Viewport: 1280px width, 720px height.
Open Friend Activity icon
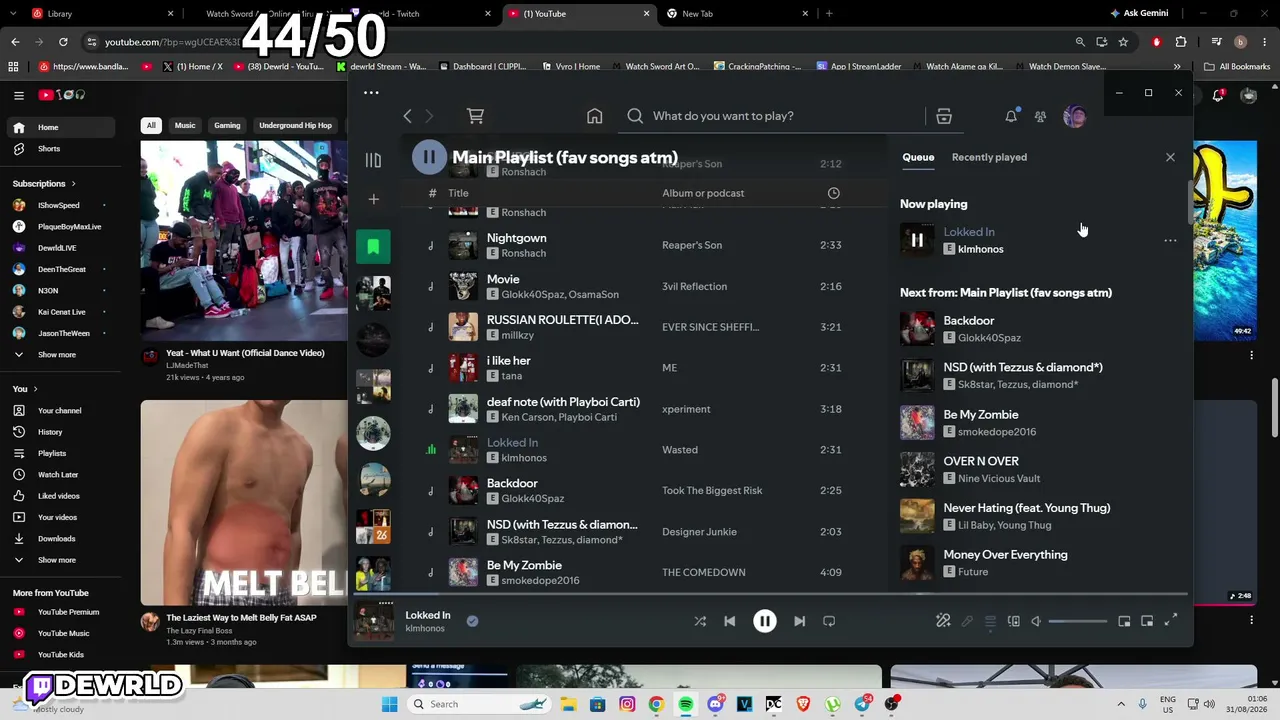[x=1040, y=116]
